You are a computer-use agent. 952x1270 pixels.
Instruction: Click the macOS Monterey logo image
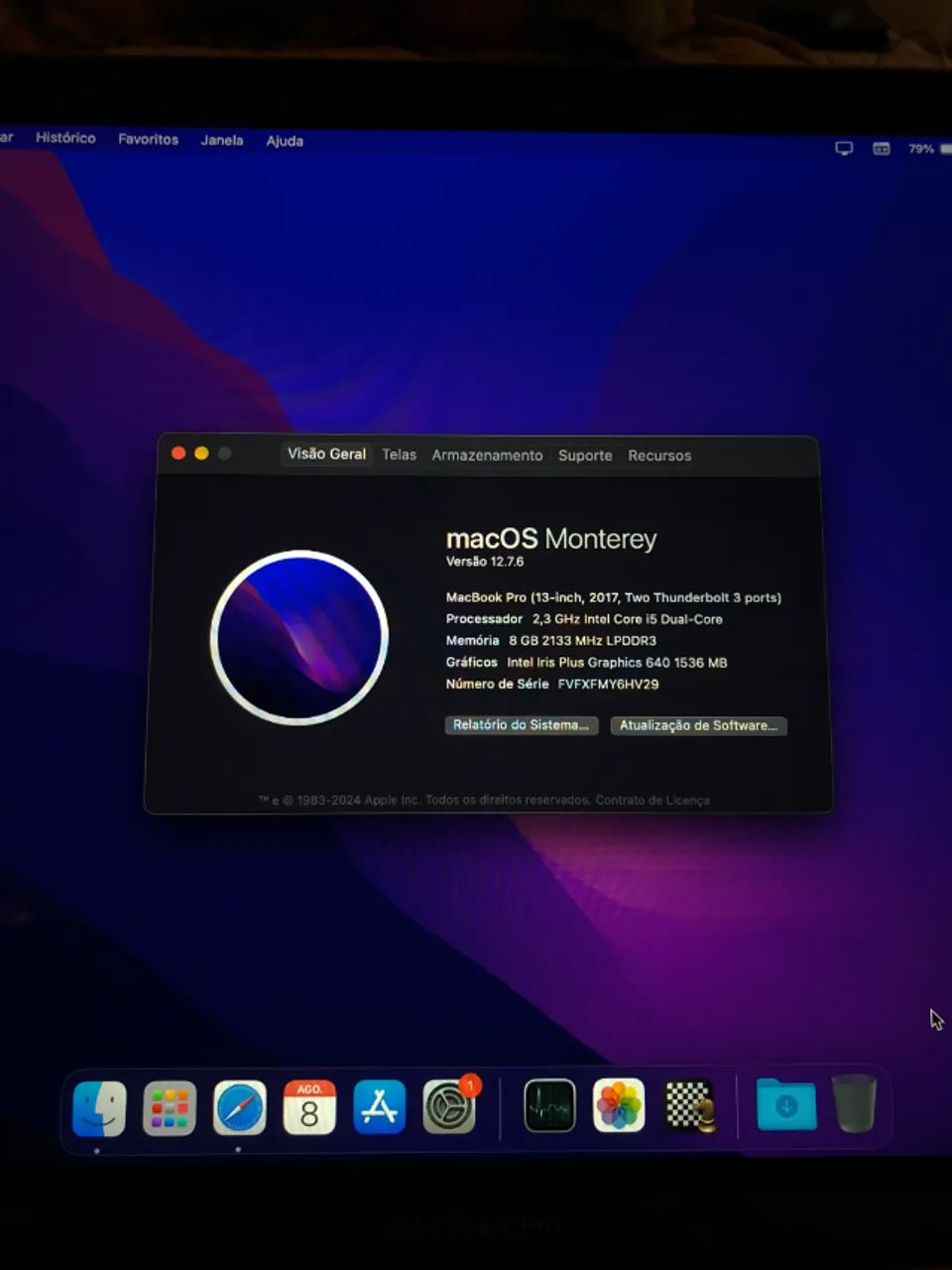click(x=298, y=637)
